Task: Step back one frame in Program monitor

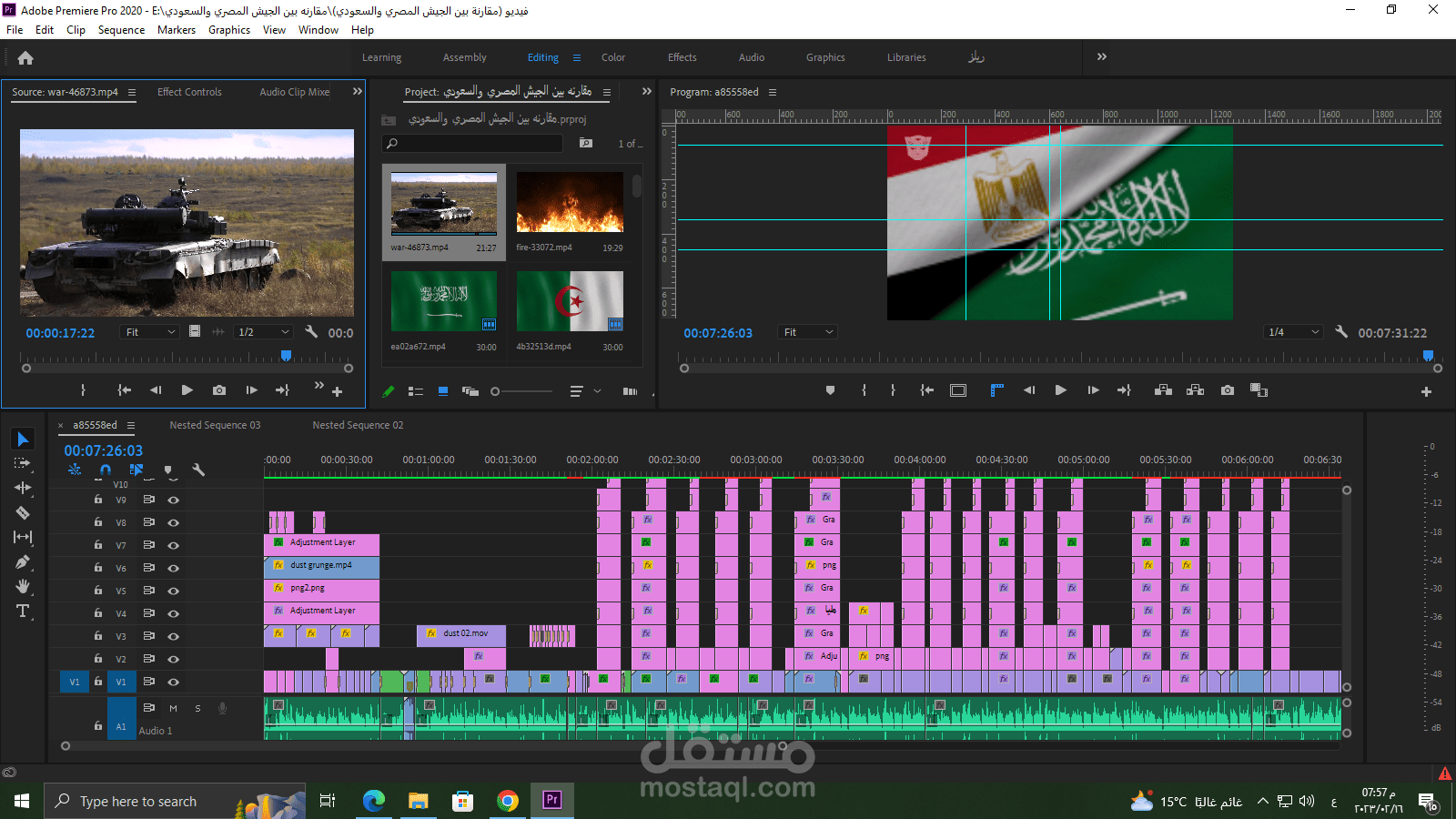Action: click(x=1029, y=390)
